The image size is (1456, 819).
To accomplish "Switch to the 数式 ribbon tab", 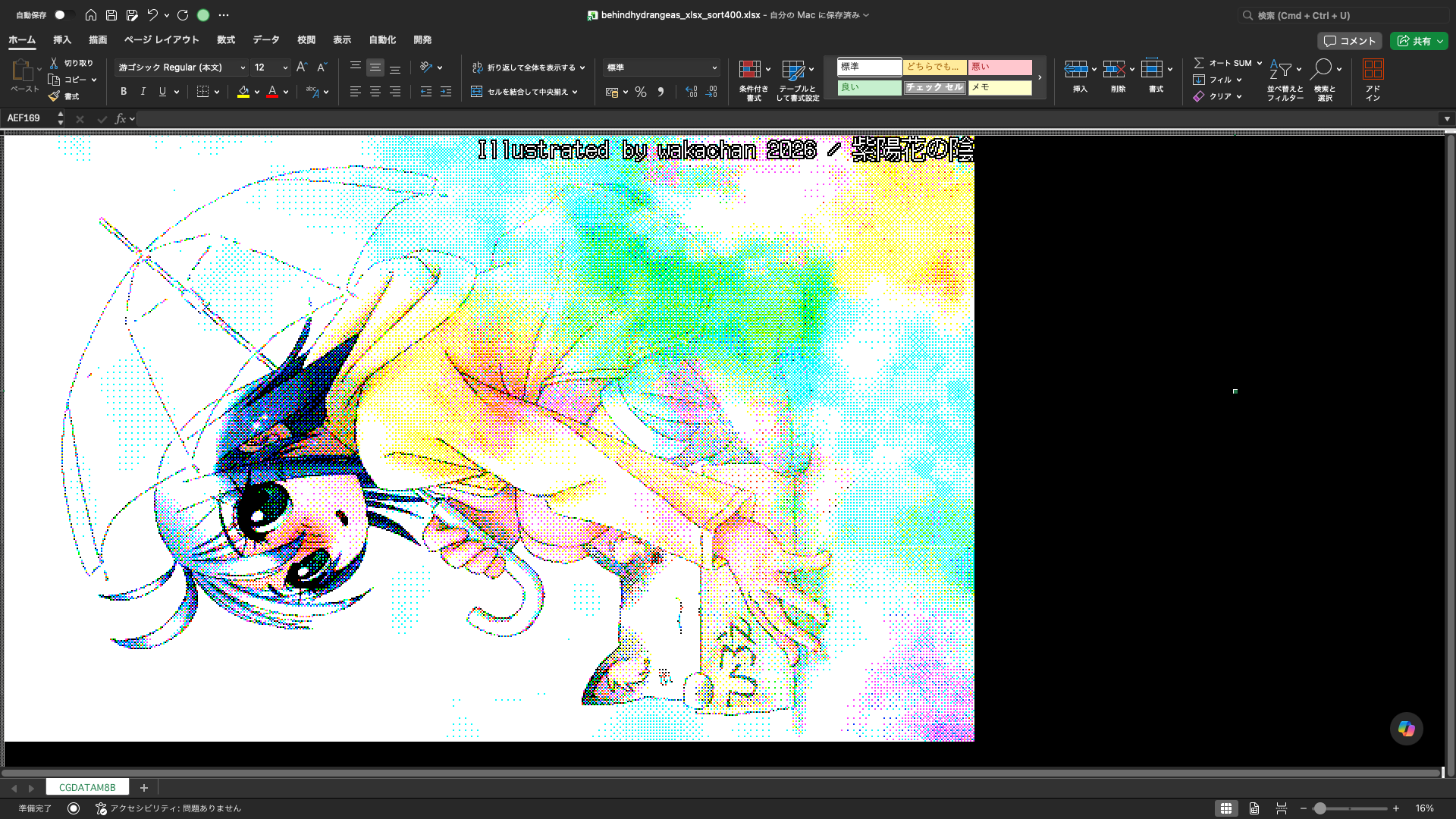I will coord(226,40).
